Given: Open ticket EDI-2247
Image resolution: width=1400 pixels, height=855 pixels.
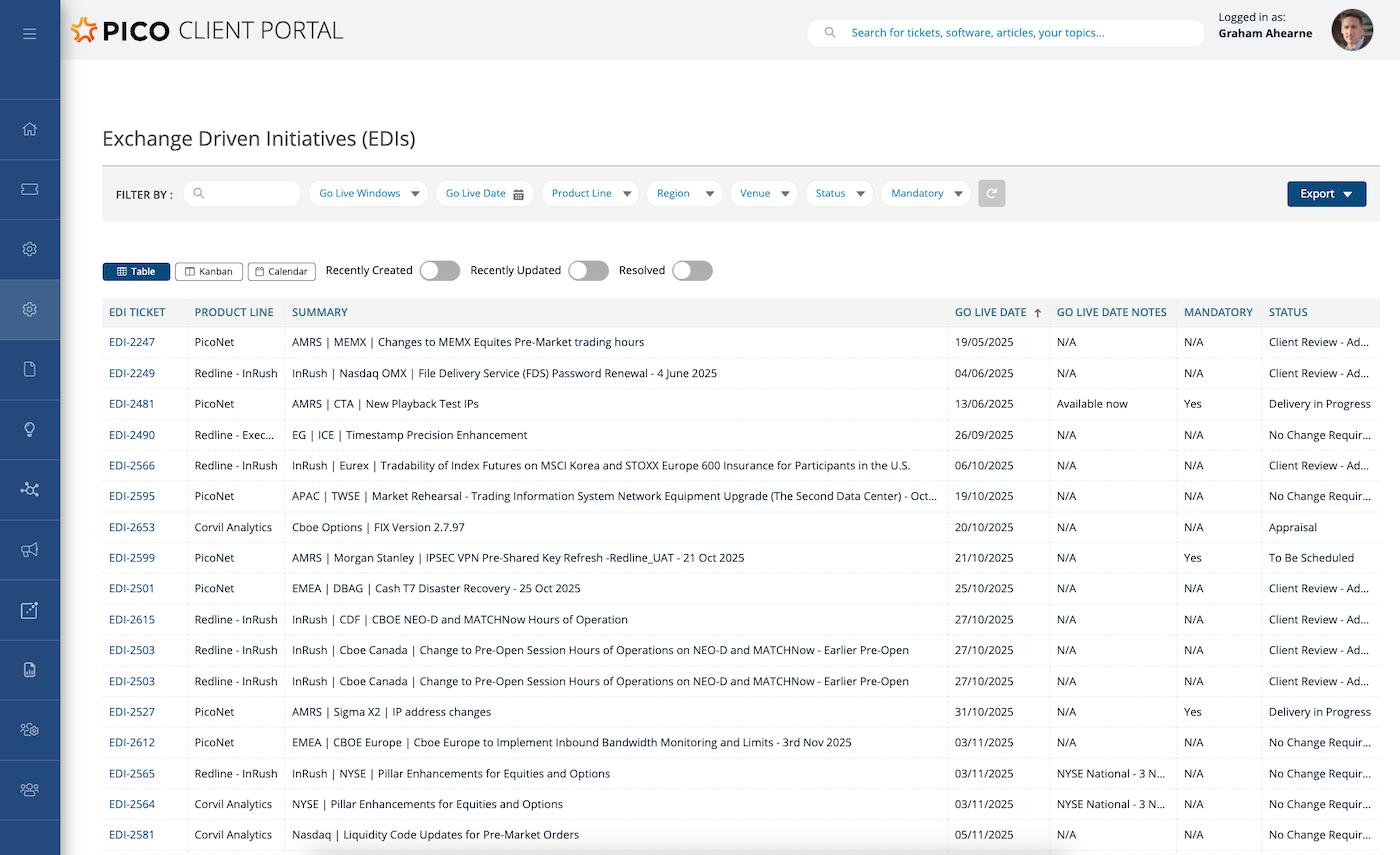Looking at the screenshot, I should point(131,342).
